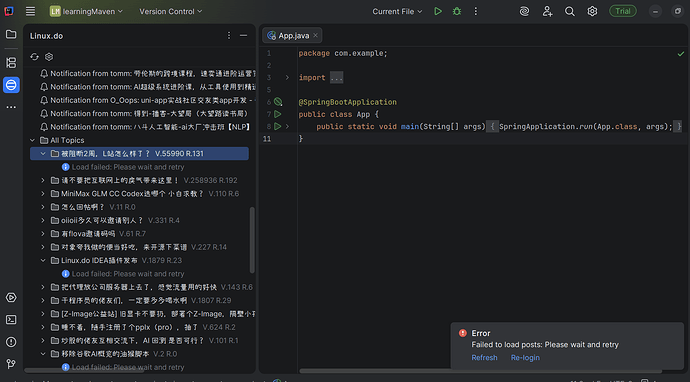Screen dimensions: 690x382
Task: Select topic row V.101 R.1
Action: (144, 341)
